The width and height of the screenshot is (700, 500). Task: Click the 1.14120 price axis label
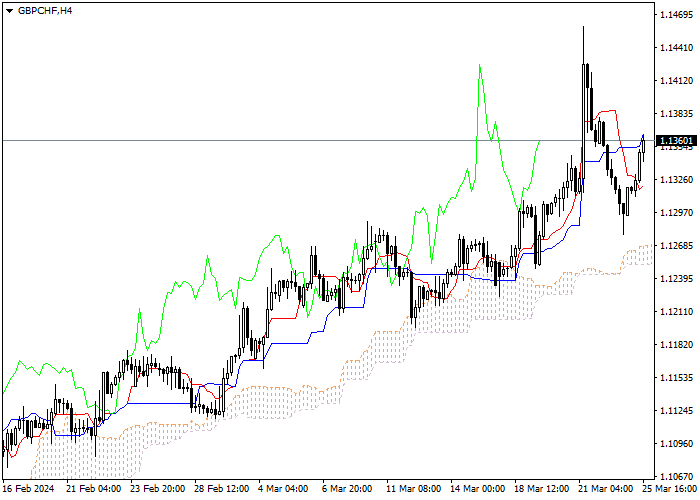tap(676, 81)
